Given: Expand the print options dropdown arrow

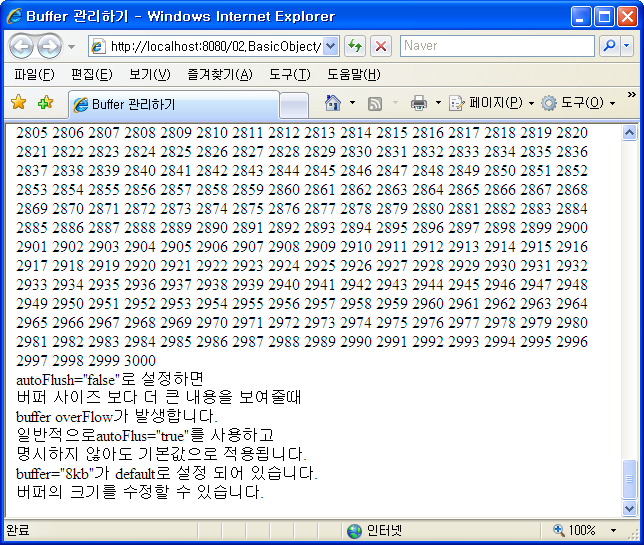Looking at the screenshot, I should pos(438,103).
